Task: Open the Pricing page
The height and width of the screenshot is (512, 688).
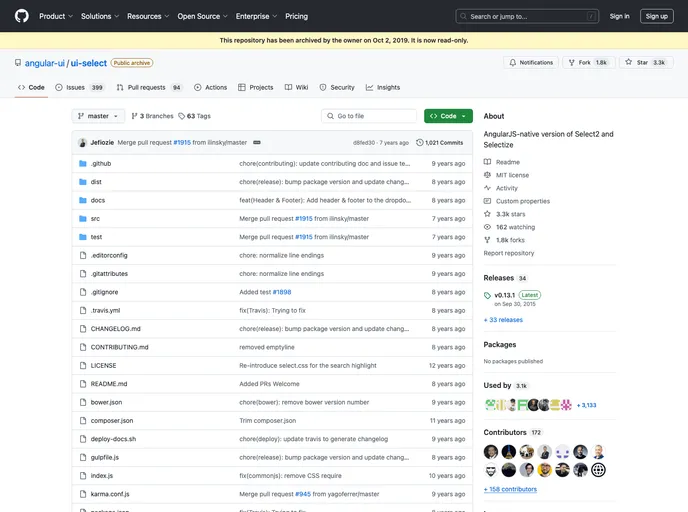Action: (x=296, y=16)
